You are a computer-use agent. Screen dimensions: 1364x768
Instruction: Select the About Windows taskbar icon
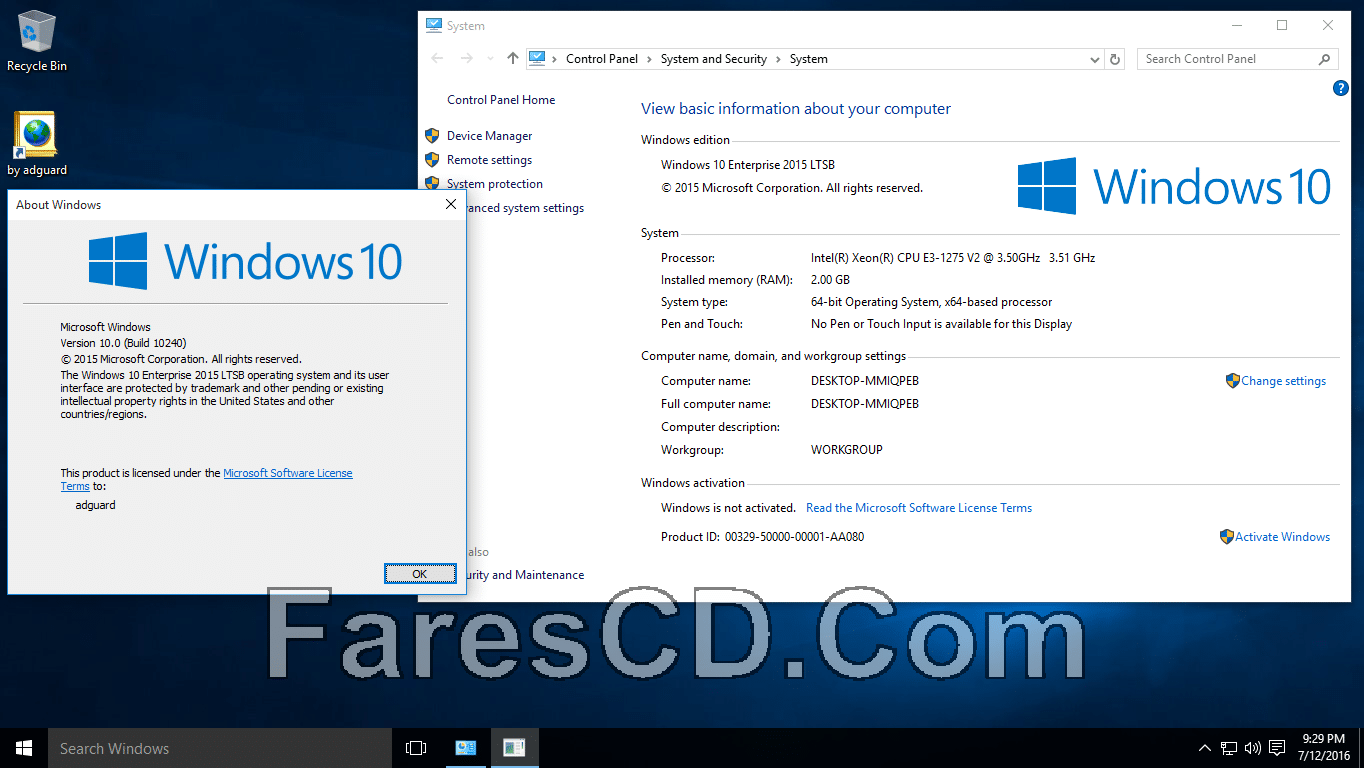coord(515,748)
